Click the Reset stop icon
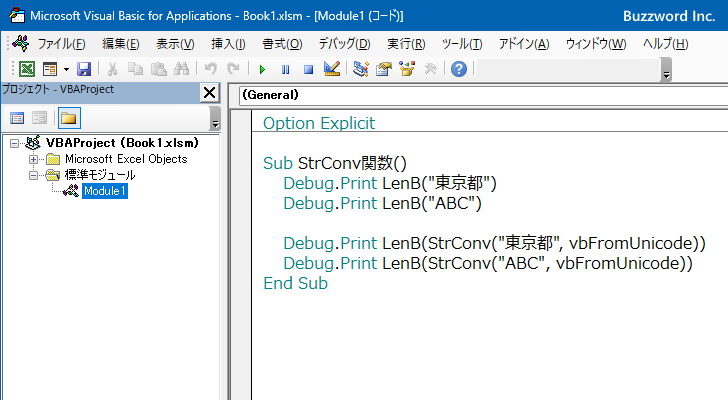728x400 pixels. pyautogui.click(x=308, y=70)
